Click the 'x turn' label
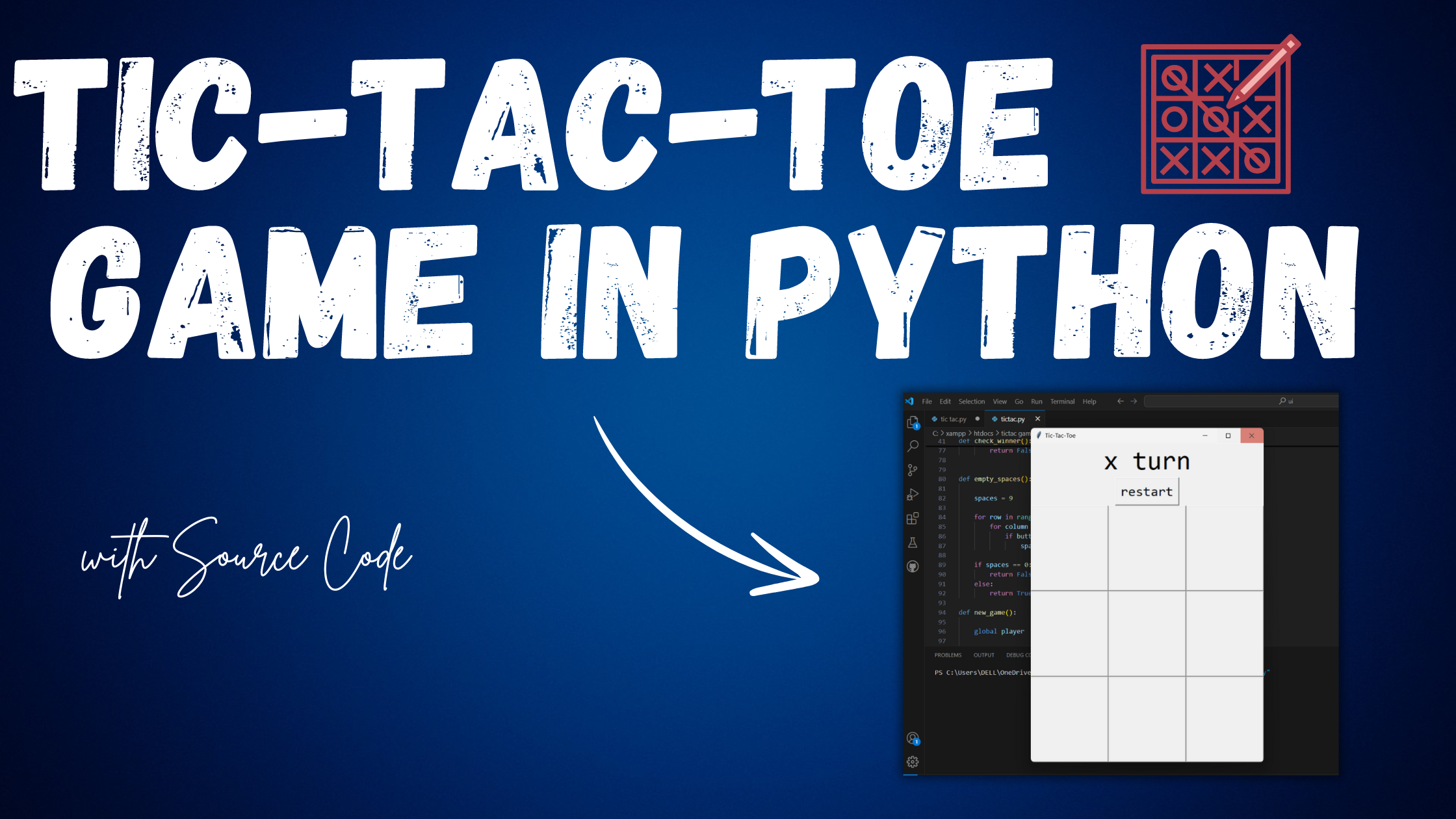This screenshot has height=819, width=1456. (x=1147, y=461)
